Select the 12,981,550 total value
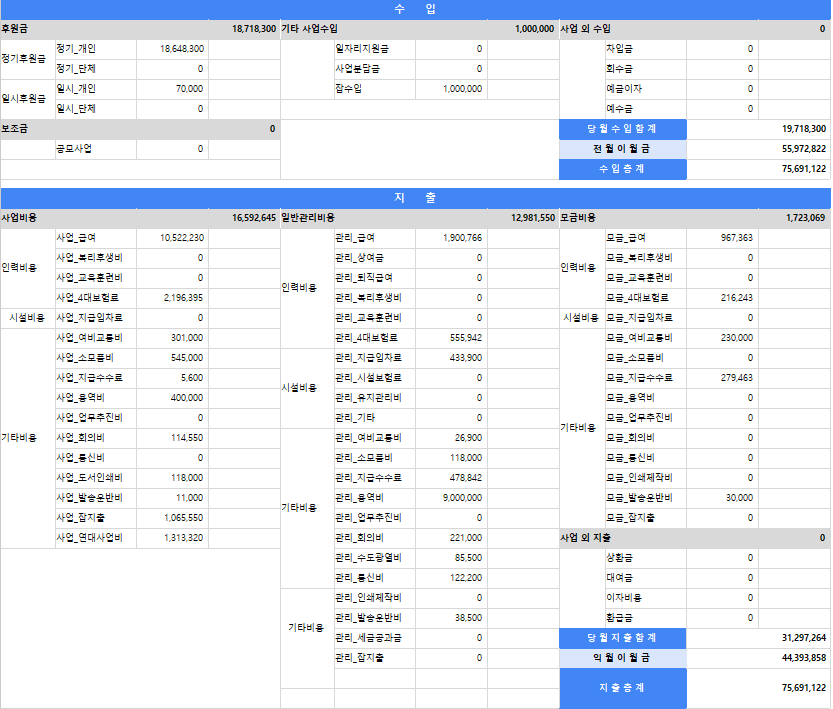Screen dimensions: 833x709 point(533,218)
